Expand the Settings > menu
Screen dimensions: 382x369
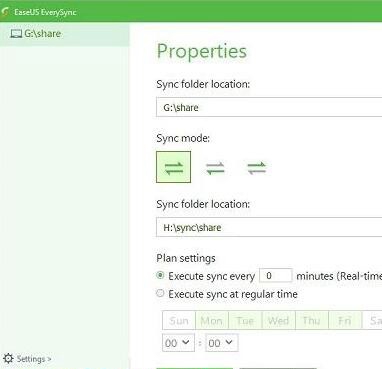point(34,359)
